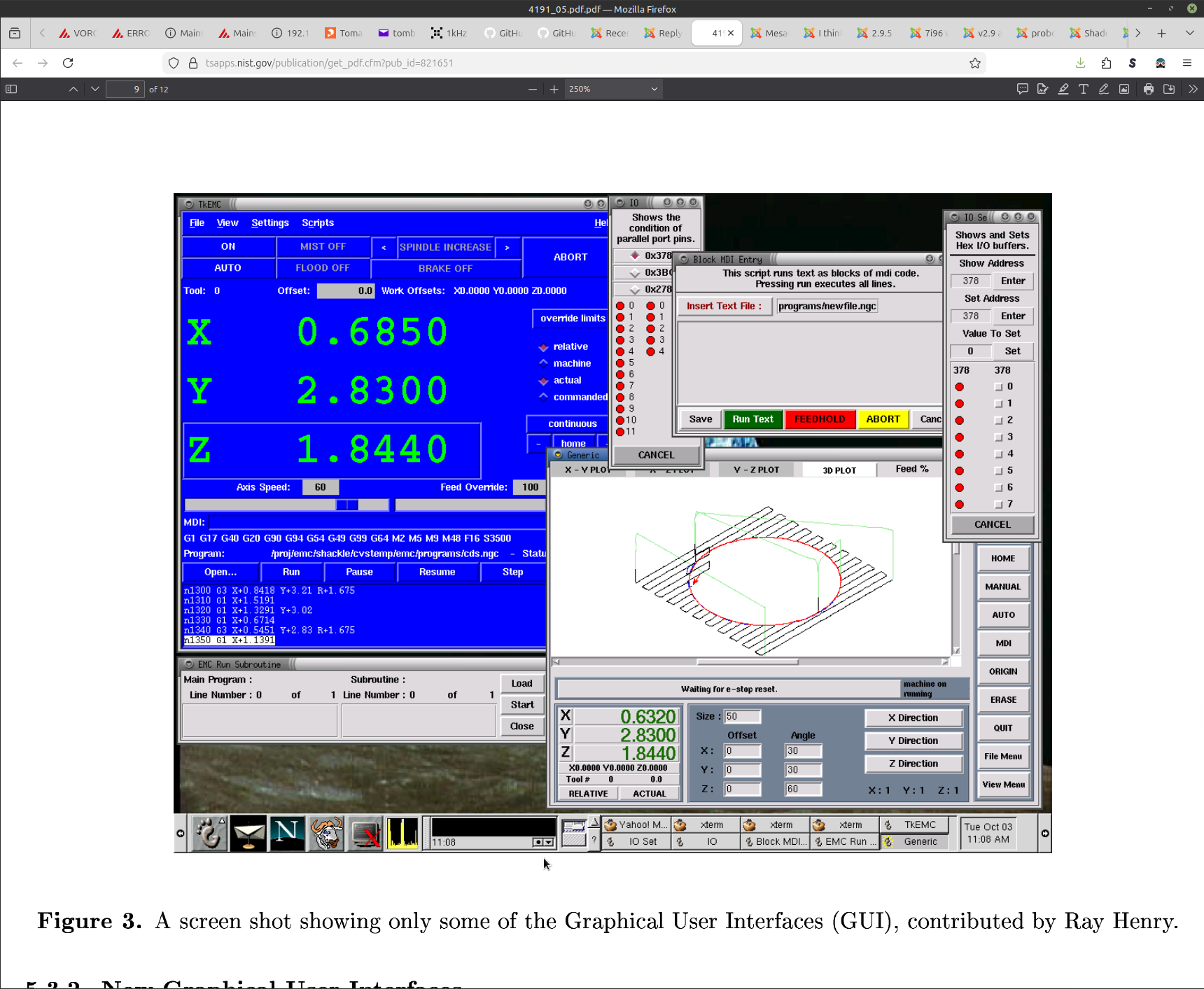
Task: Expand the PDF tools double-arrow menu
Action: 1193,89
